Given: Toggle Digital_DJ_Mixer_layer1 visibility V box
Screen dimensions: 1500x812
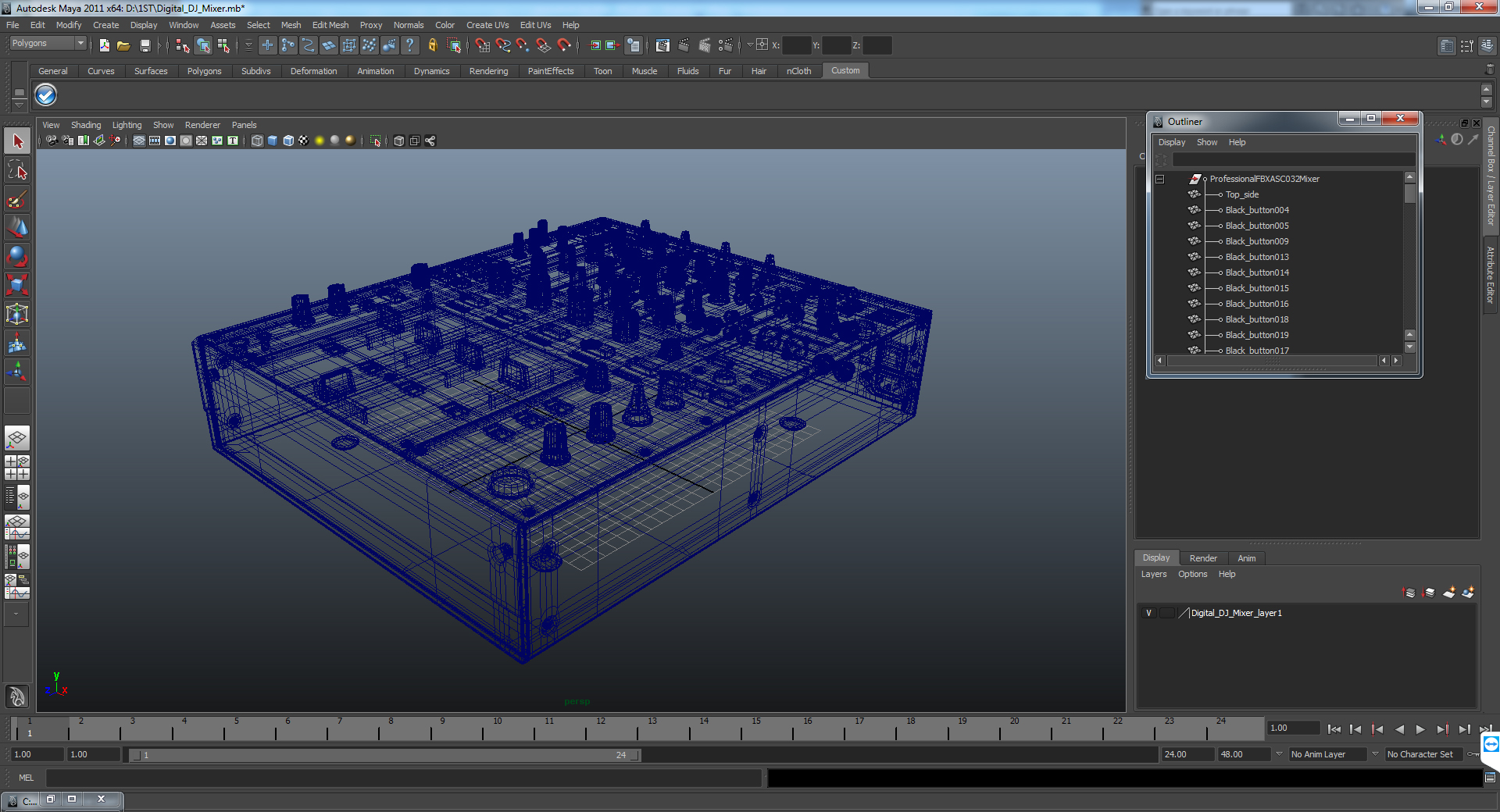Looking at the screenshot, I should point(1148,613).
